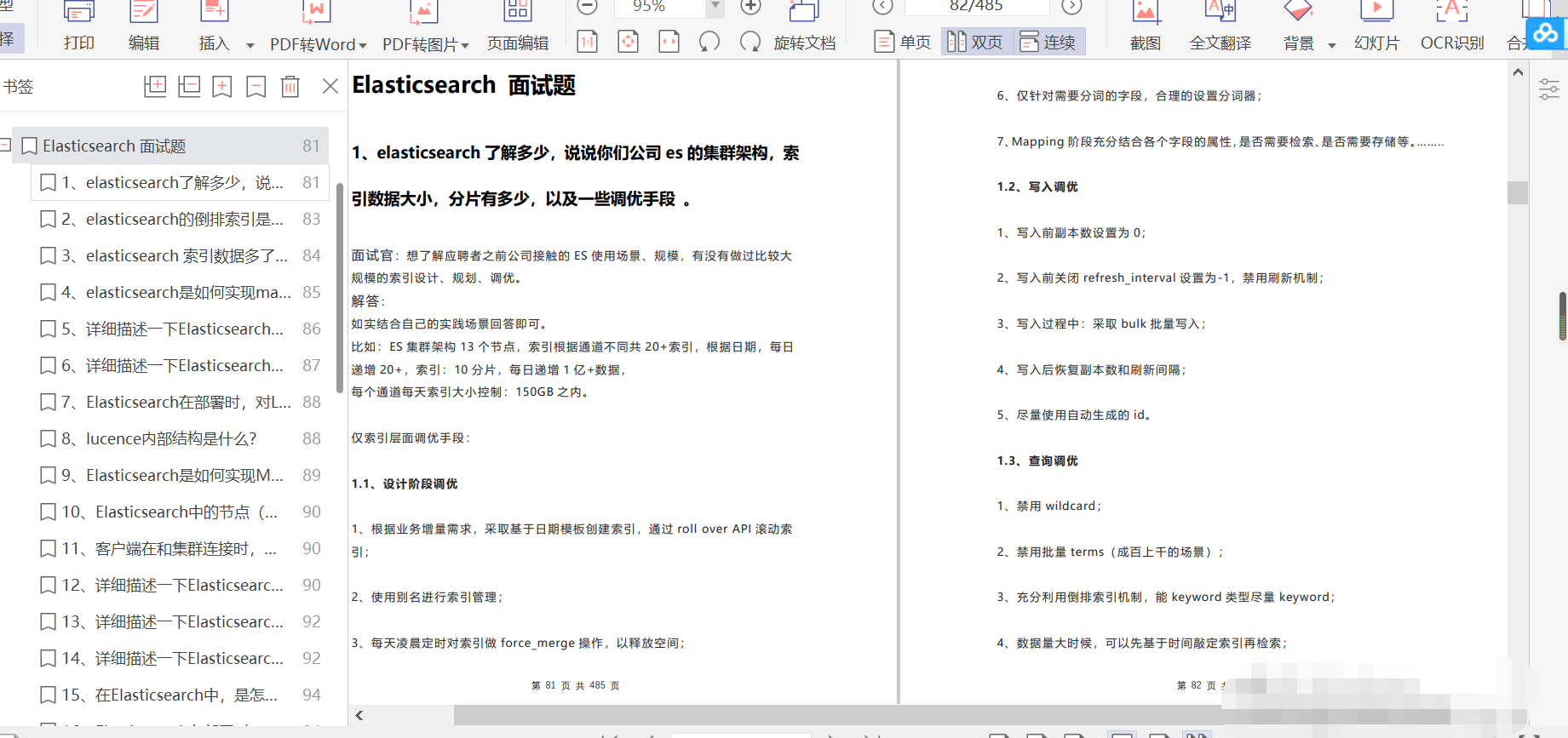
Task: Open bookmark 13、详细描述一下Elasticsearc
Action: point(180,621)
